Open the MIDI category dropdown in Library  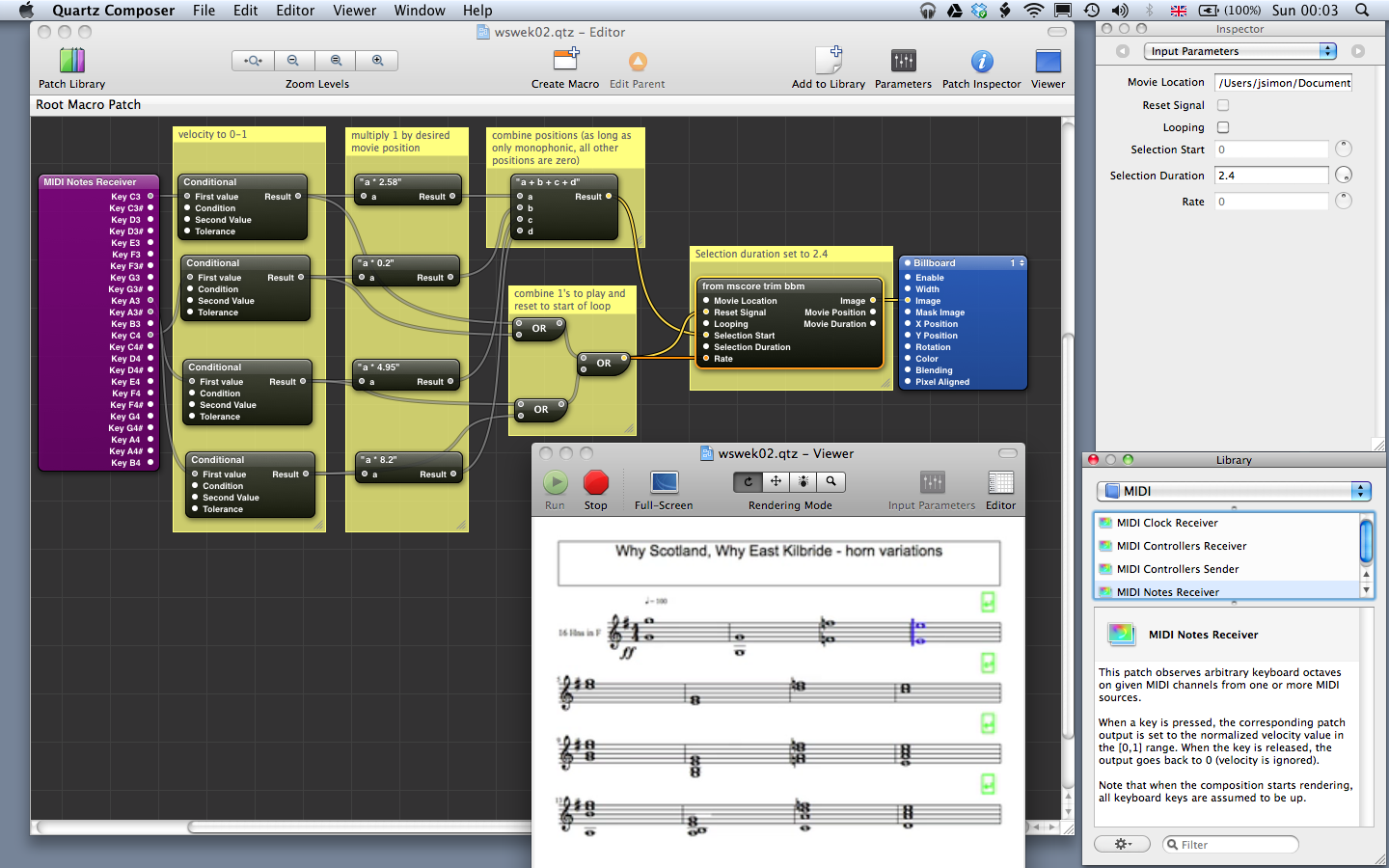pyautogui.click(x=1234, y=491)
